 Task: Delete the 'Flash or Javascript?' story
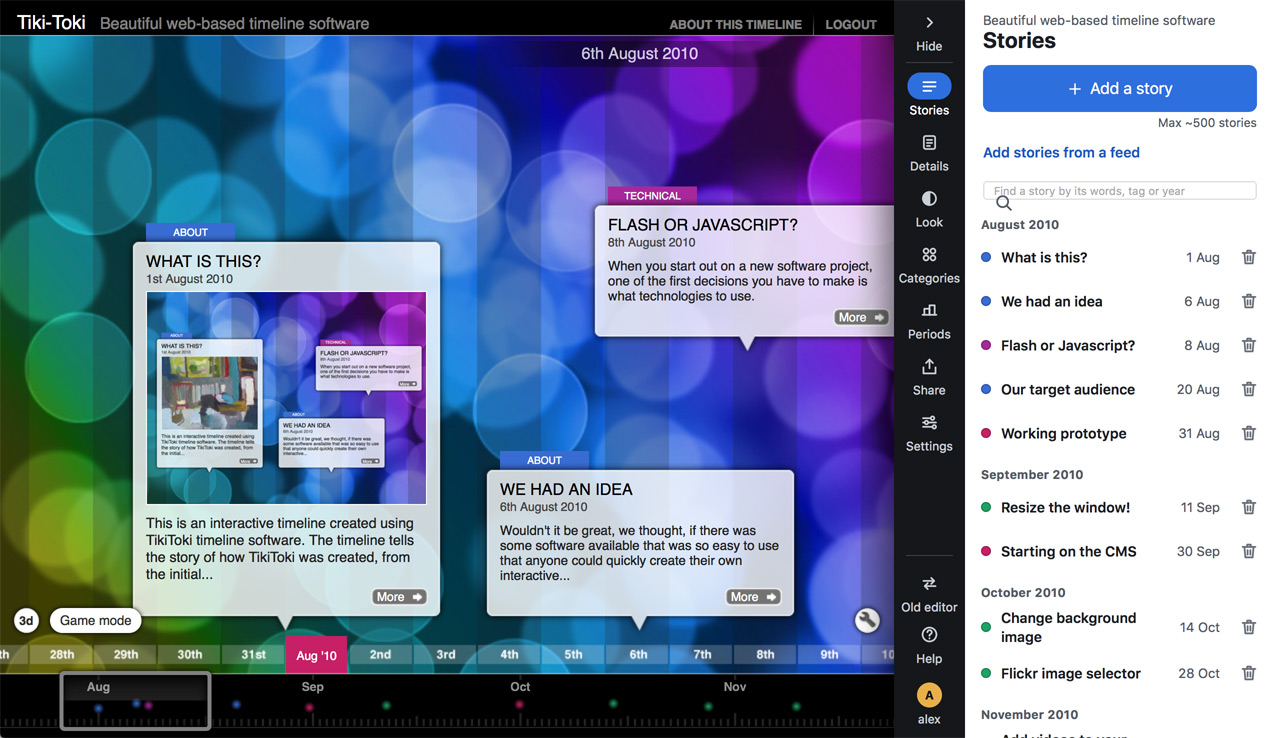(x=1249, y=345)
